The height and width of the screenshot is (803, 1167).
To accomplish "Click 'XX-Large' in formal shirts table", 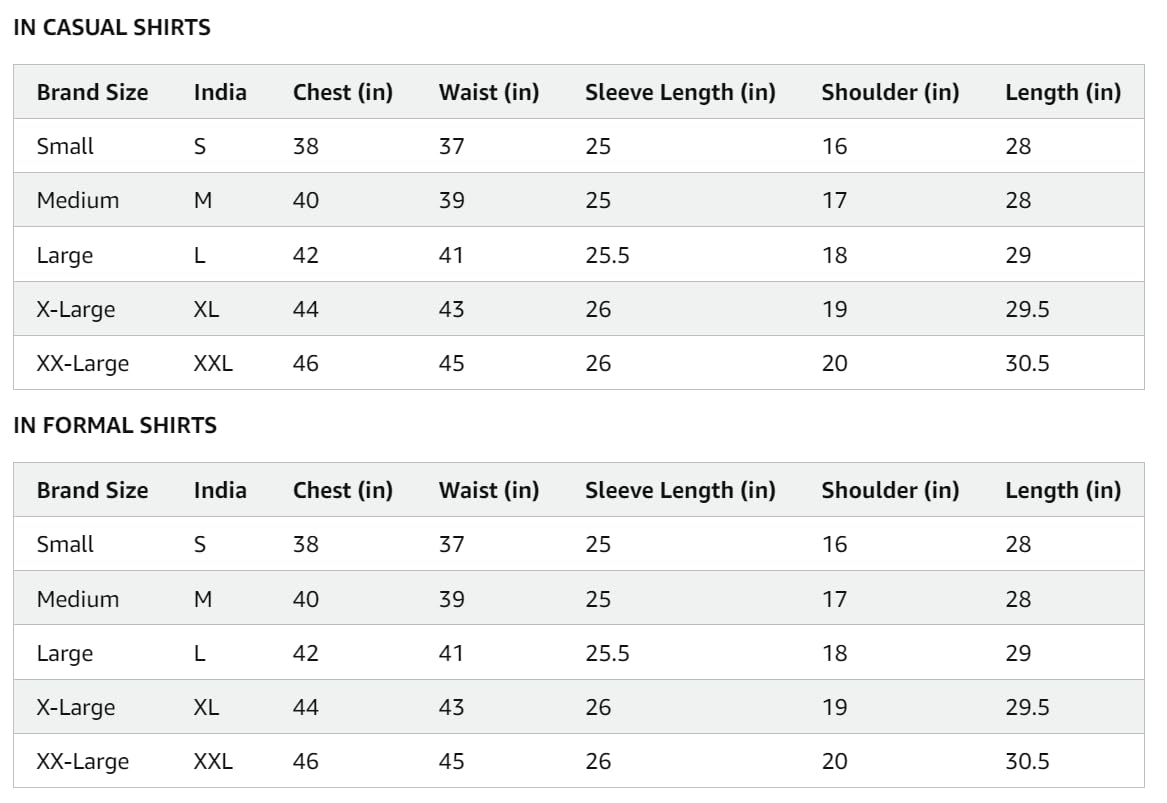I will point(83,761).
